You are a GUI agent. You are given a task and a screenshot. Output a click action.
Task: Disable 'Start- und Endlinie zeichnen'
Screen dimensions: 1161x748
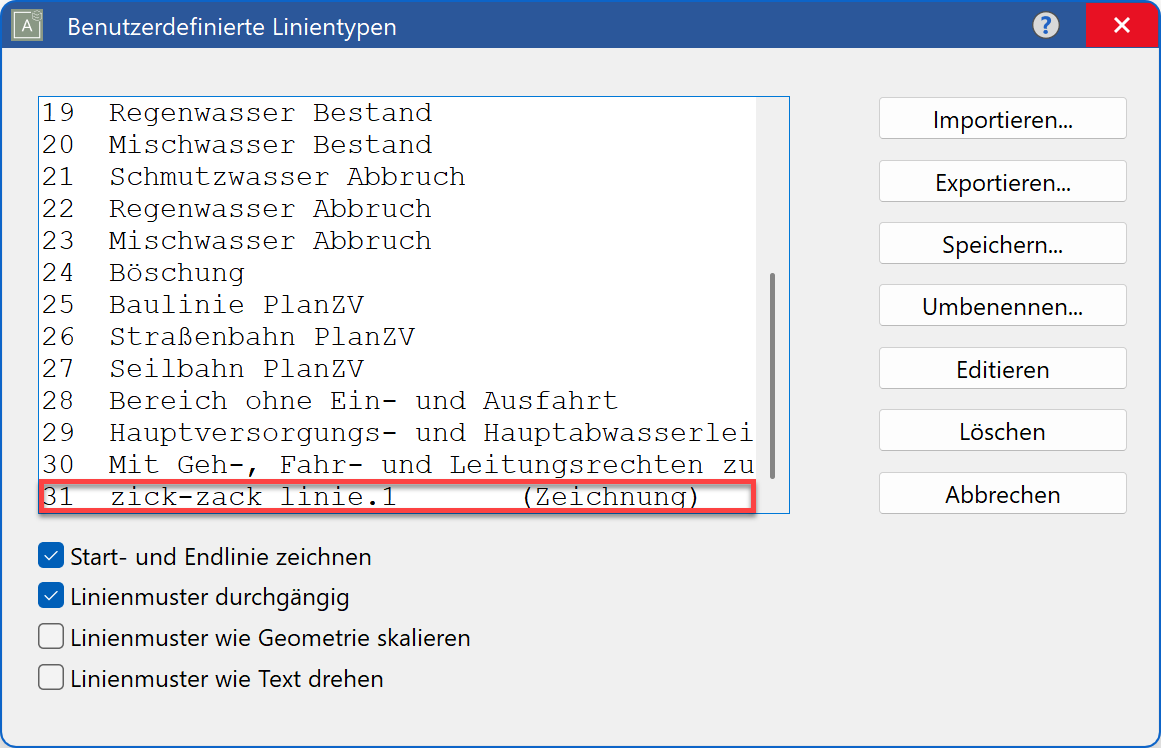[50, 557]
